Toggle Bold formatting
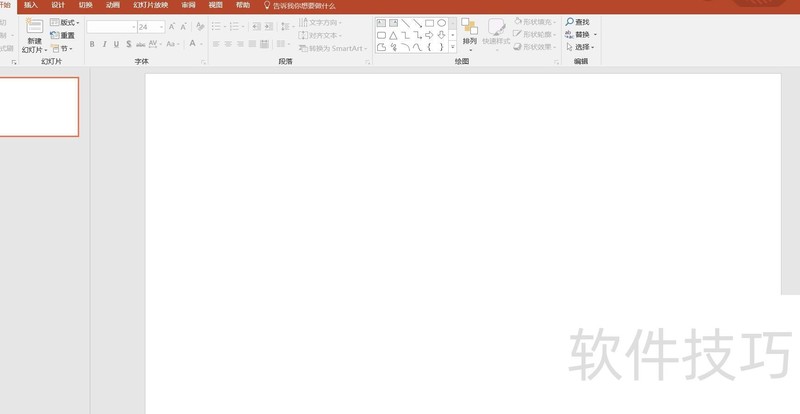800x414 pixels. tap(92, 44)
